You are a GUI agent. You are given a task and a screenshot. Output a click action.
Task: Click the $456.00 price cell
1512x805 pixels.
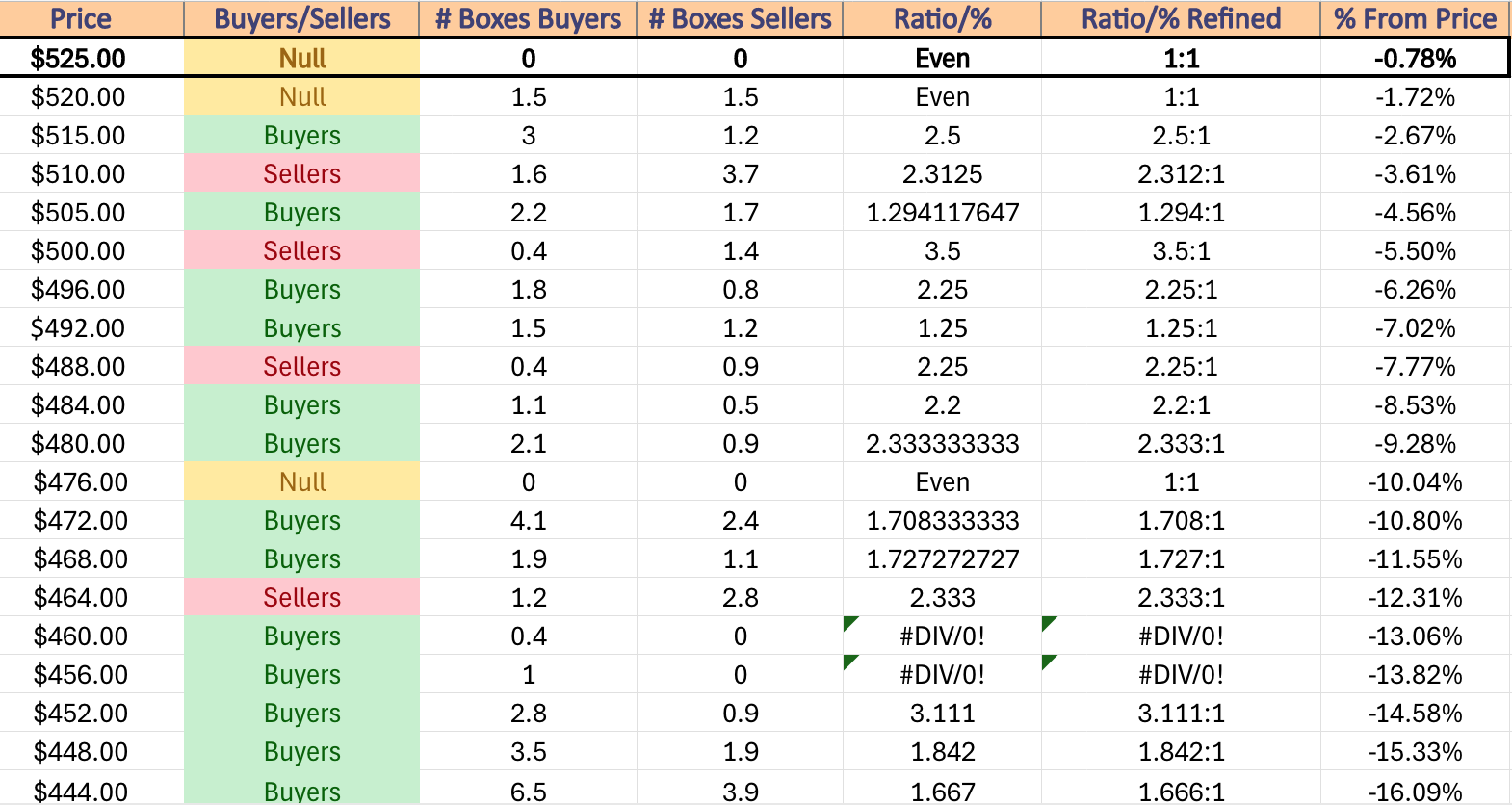point(91,674)
